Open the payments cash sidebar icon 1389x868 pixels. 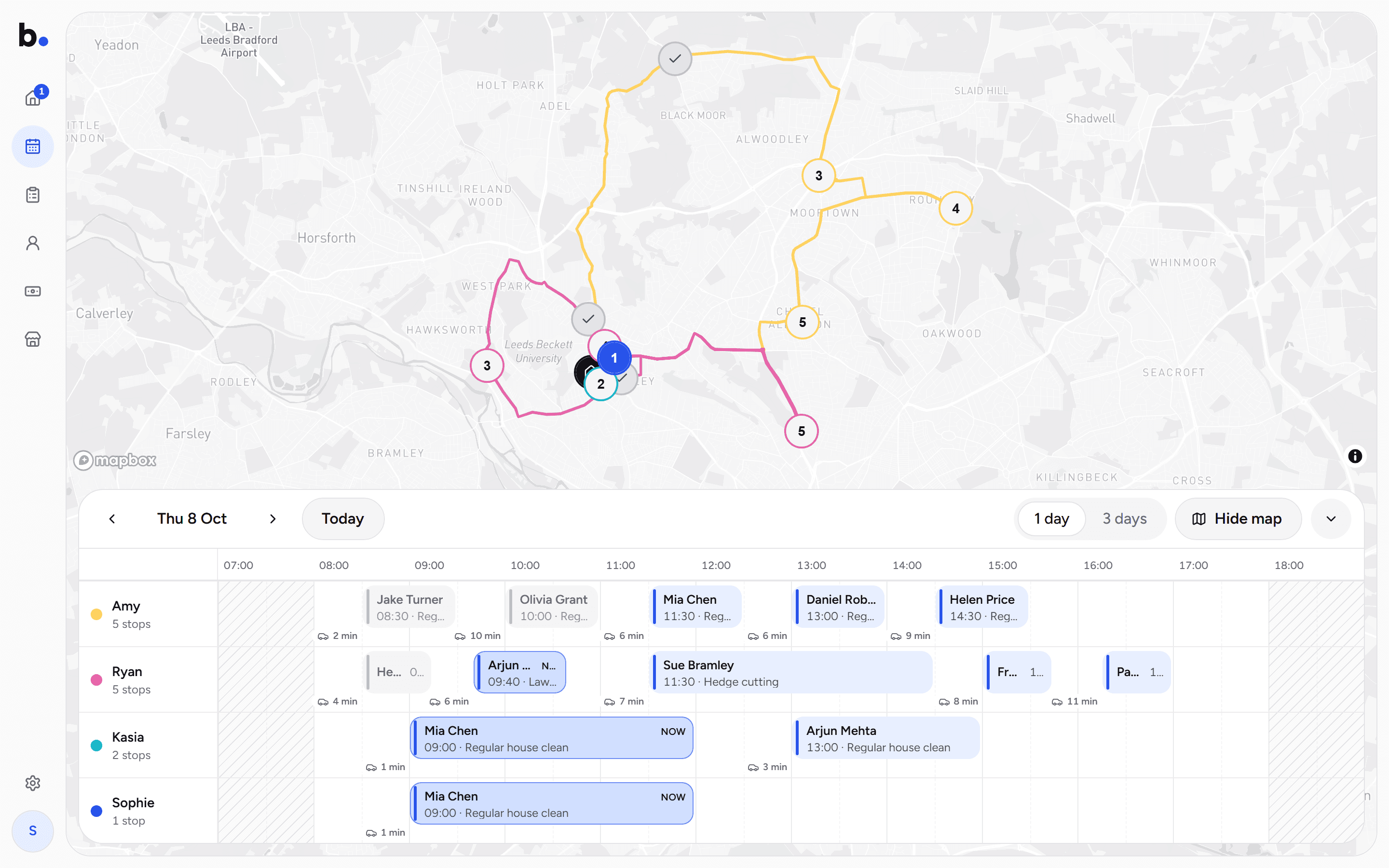coord(33,291)
